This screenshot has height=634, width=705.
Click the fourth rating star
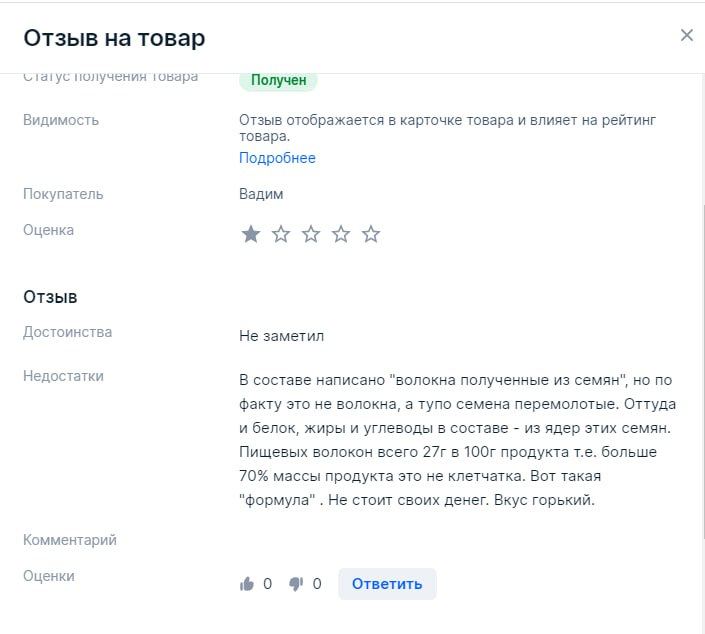pos(341,234)
